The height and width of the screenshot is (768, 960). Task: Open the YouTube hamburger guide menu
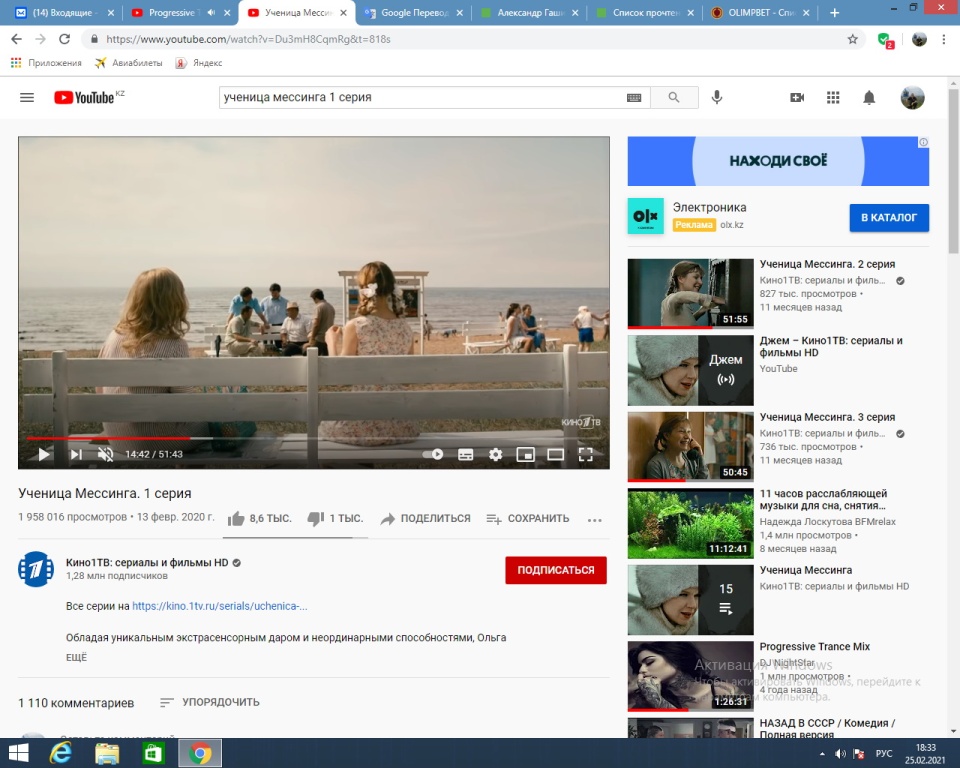27,97
